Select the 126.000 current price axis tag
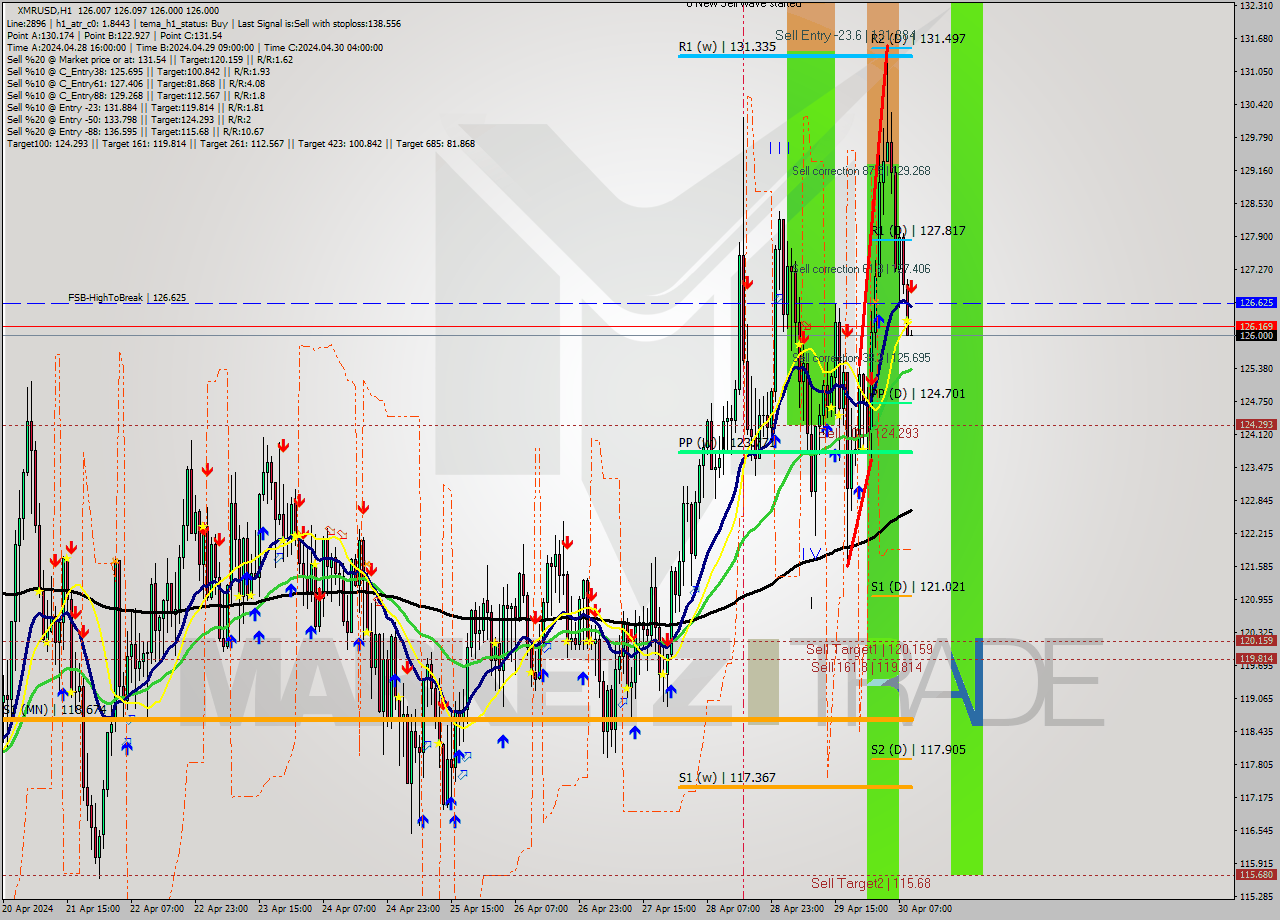Image resolution: width=1280 pixels, height=920 pixels. [x=1256, y=336]
